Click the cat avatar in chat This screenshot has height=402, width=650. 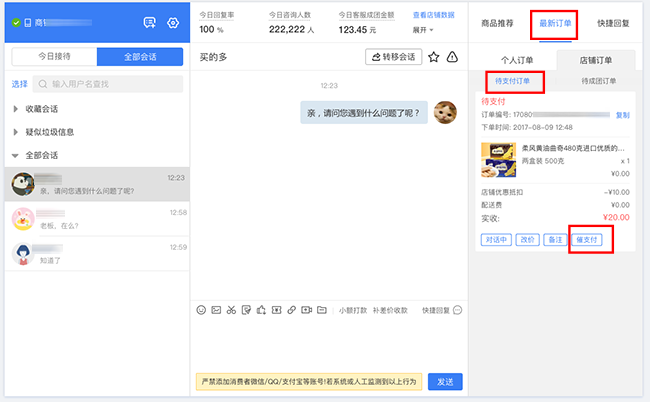pyautogui.click(x=445, y=112)
